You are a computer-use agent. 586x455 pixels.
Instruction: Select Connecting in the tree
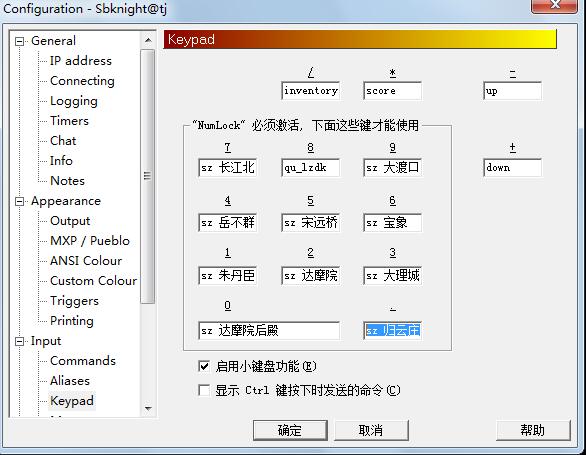click(x=82, y=81)
